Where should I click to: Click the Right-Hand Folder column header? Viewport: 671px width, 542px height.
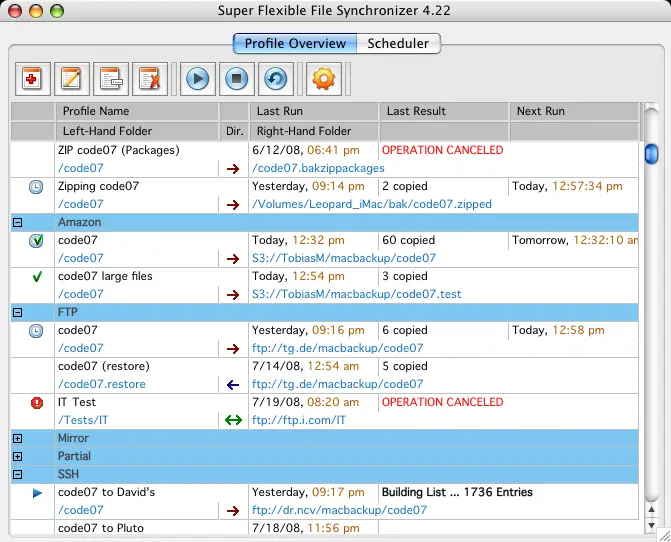(x=314, y=131)
